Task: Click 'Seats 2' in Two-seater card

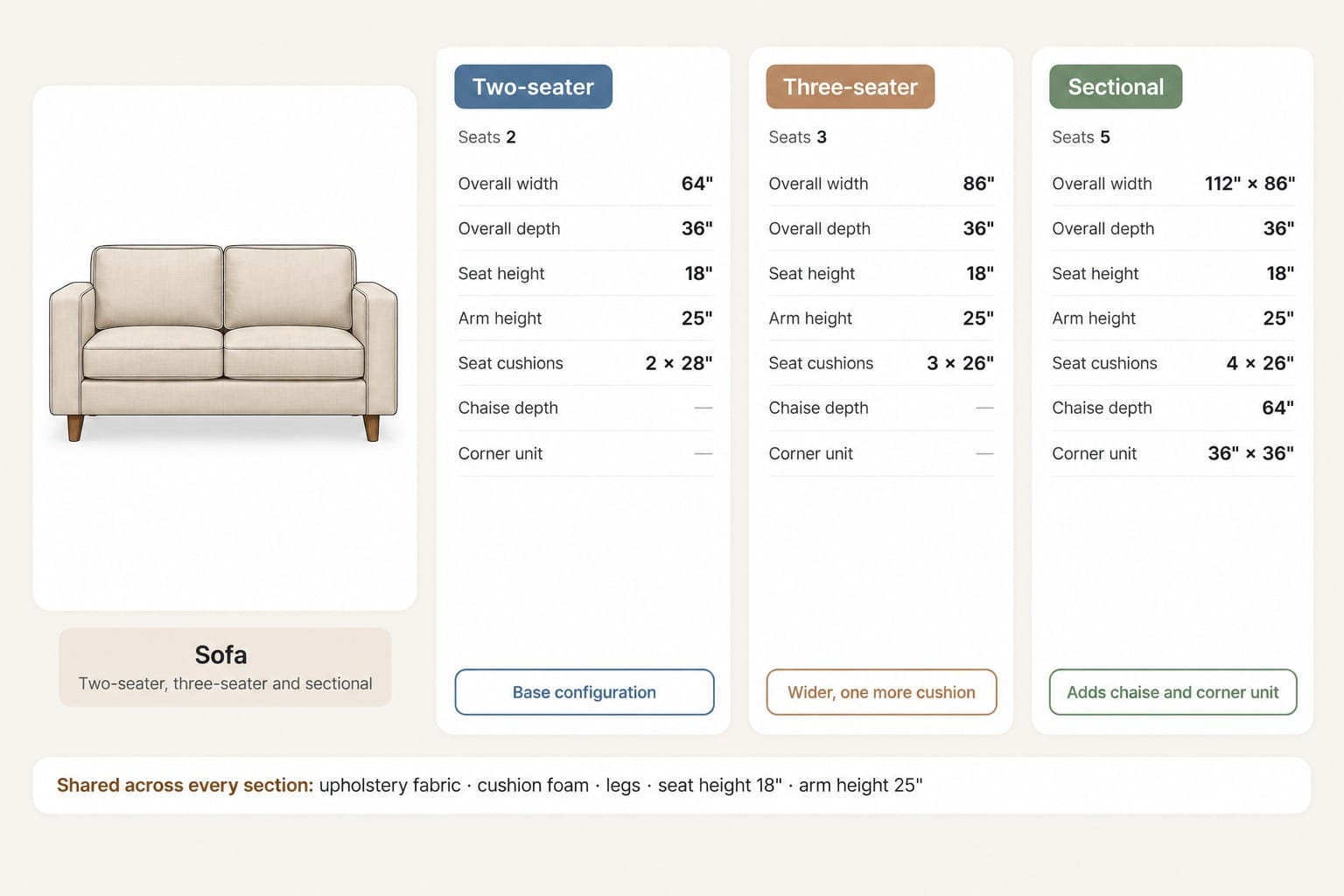Action: click(486, 137)
